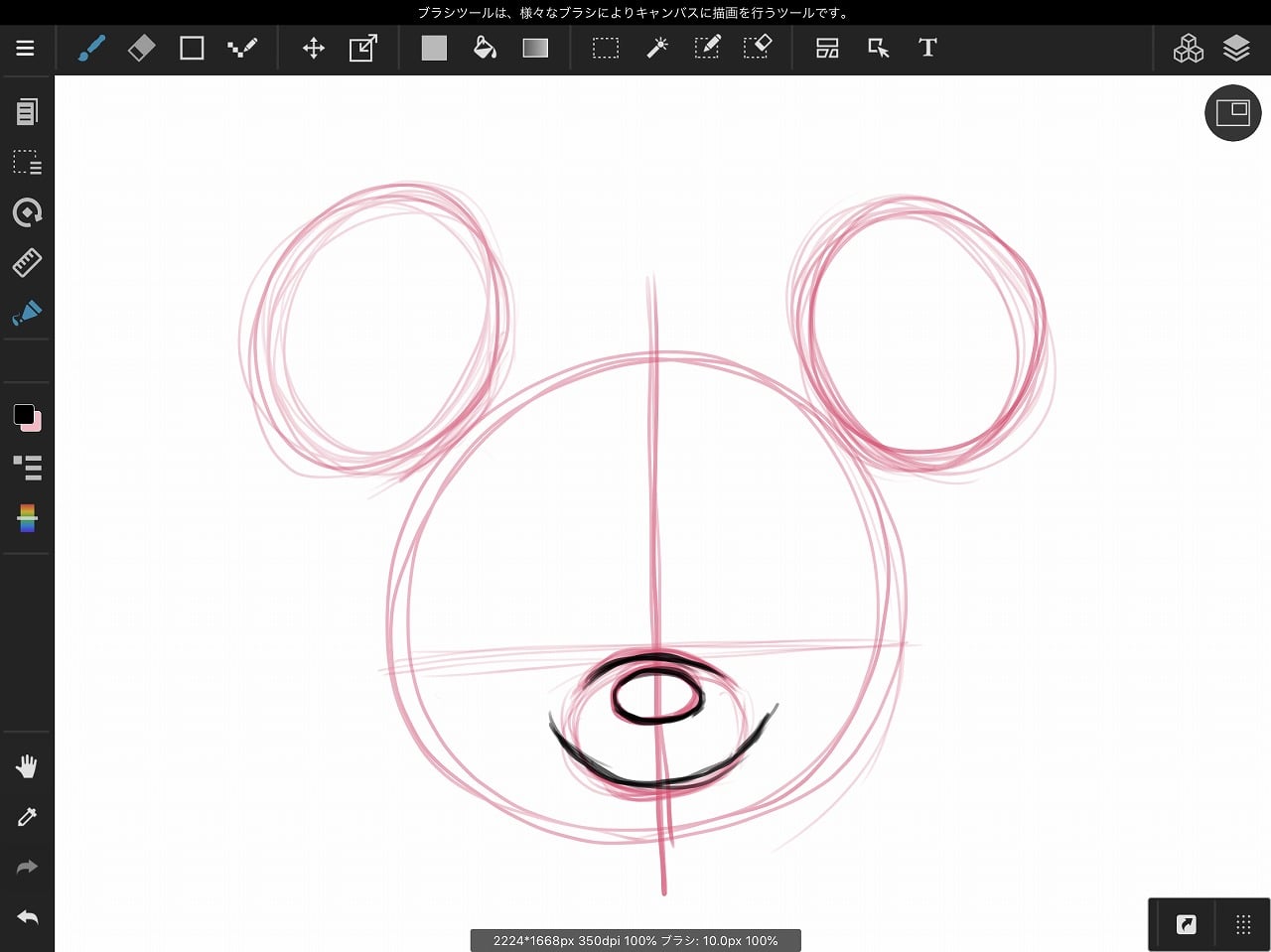Select the rectangle Shape tool

pos(192,48)
